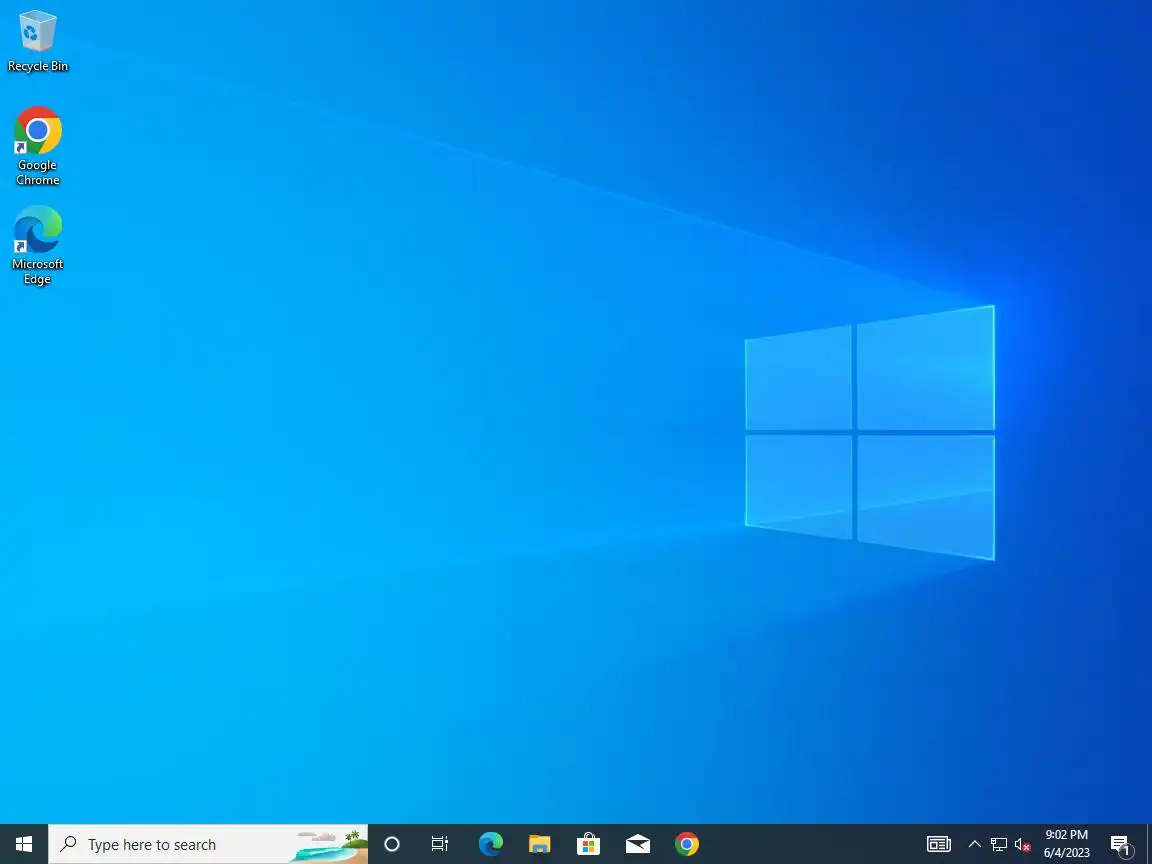
Task: Open the Windows Start menu
Action: [x=24, y=844]
